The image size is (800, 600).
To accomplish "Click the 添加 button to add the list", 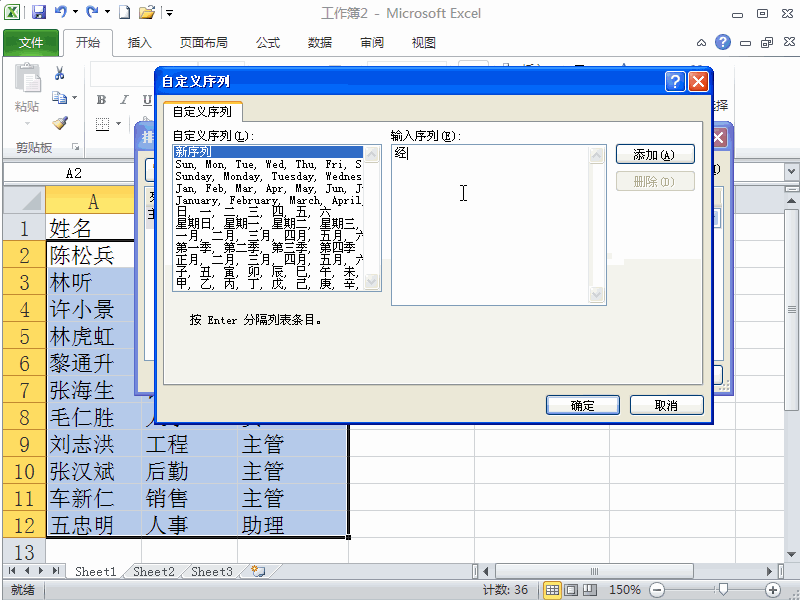I will 654,154.
